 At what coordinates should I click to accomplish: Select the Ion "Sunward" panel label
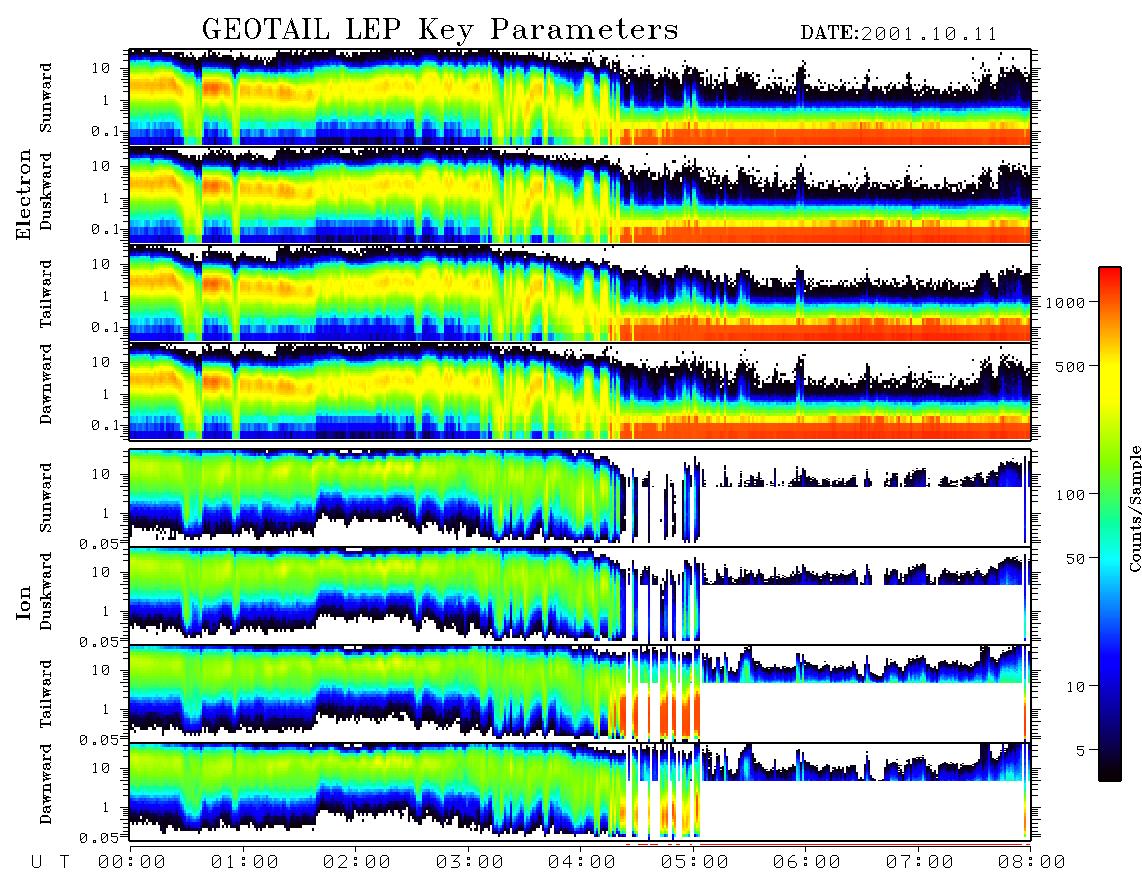pyautogui.click(x=46, y=498)
